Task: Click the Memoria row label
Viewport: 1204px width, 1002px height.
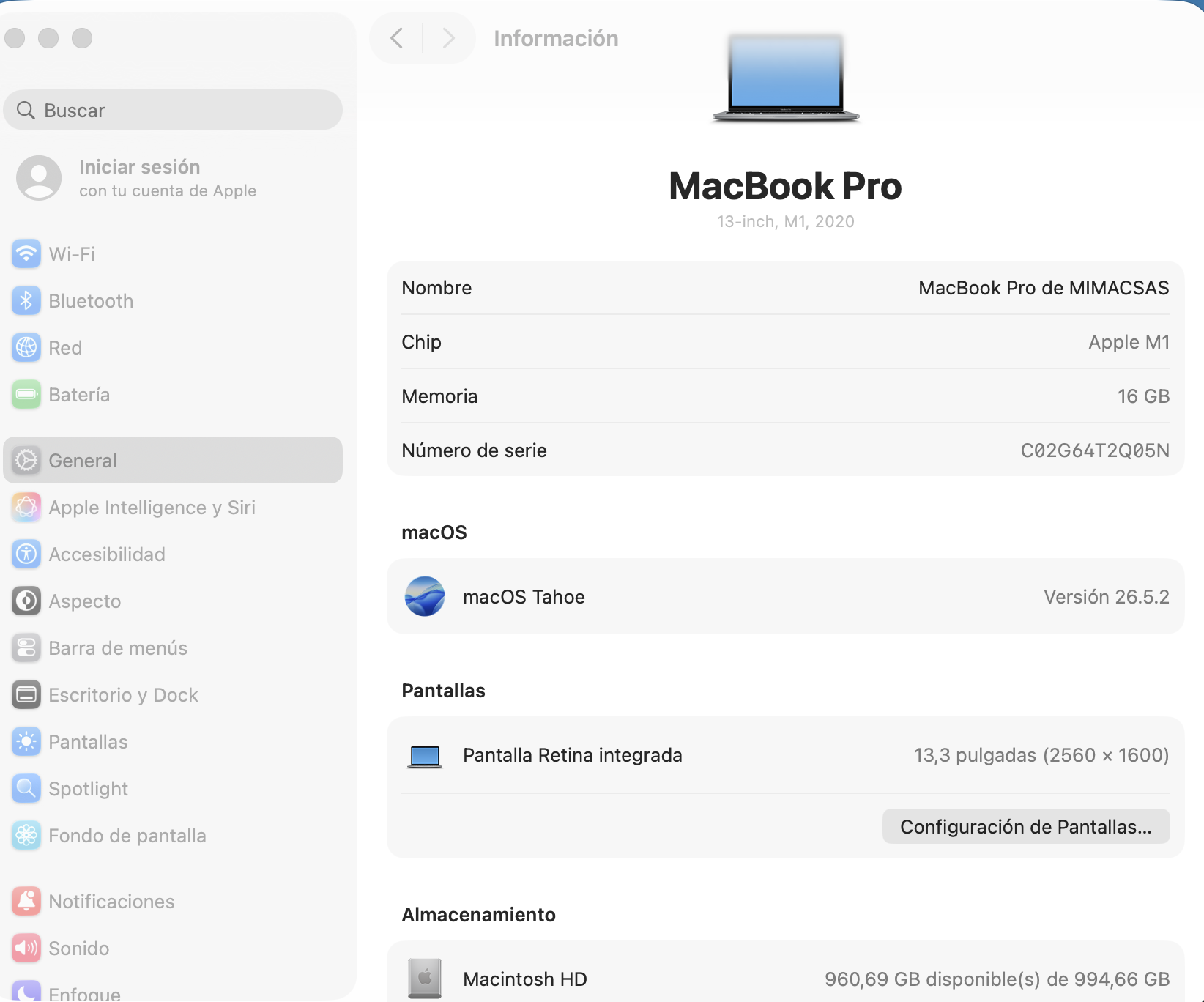Action: point(439,396)
